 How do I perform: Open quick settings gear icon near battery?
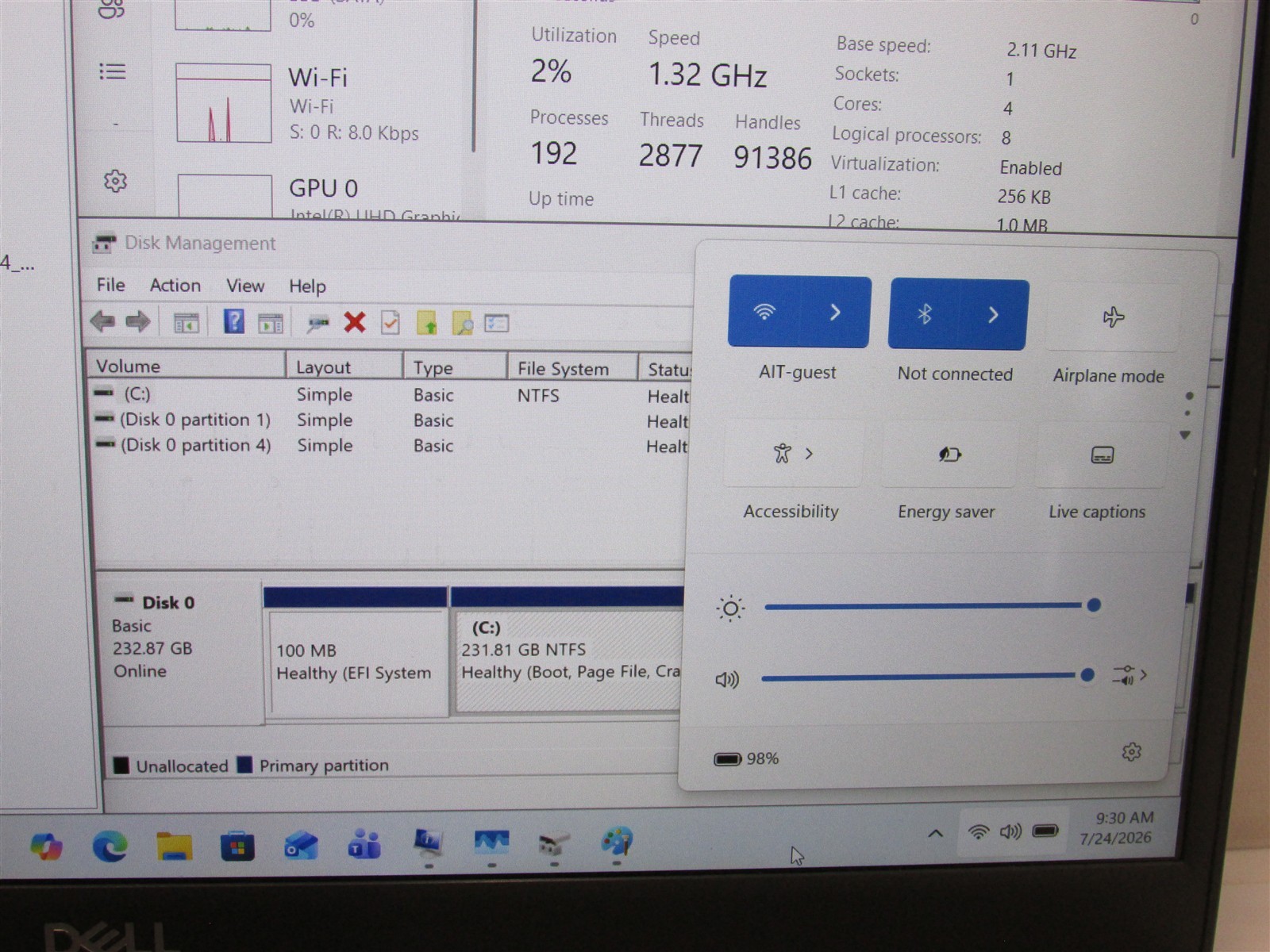point(1131,751)
